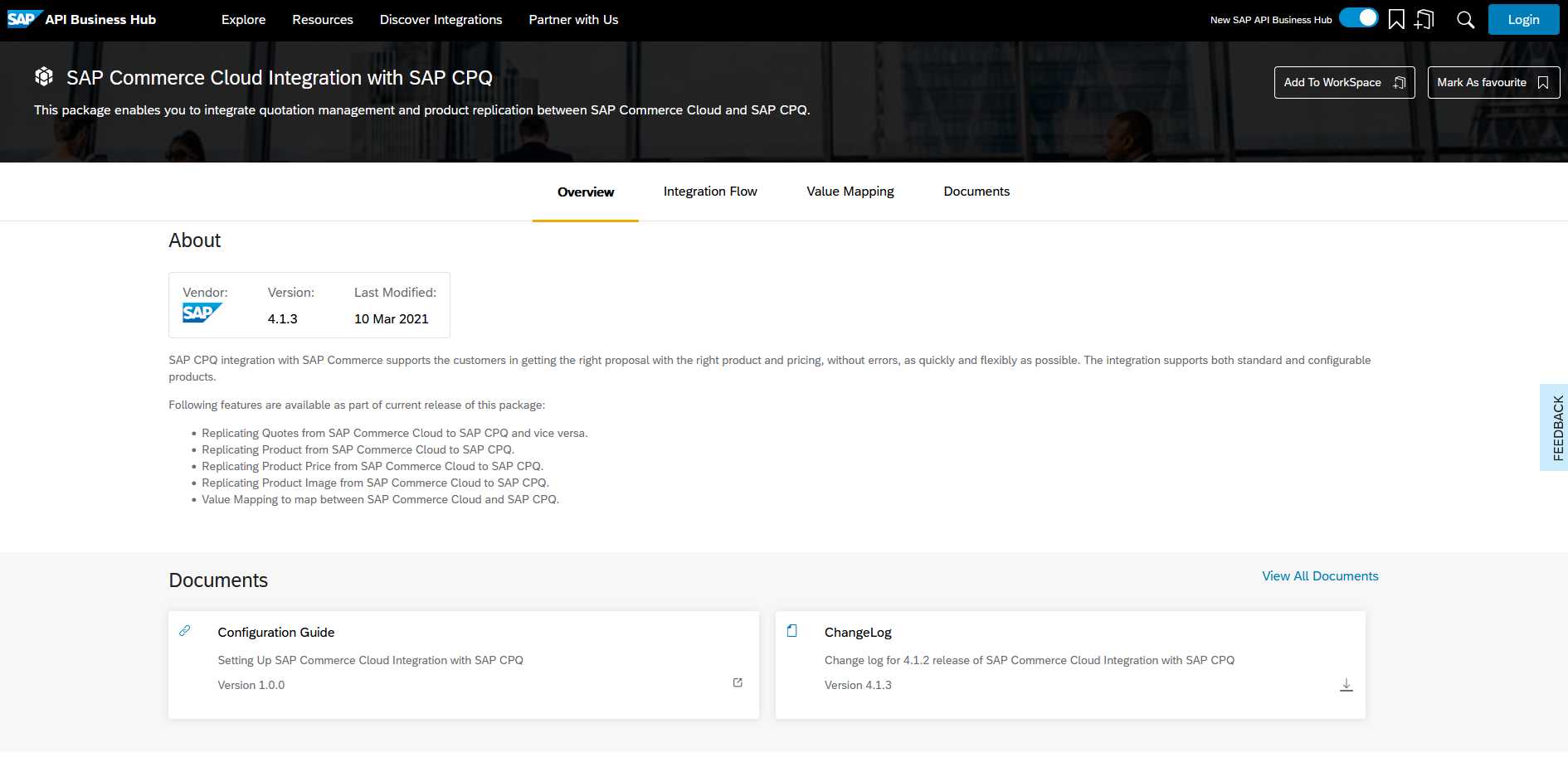
Task: Click the 'Last Modified:' label
Action: 395,293
